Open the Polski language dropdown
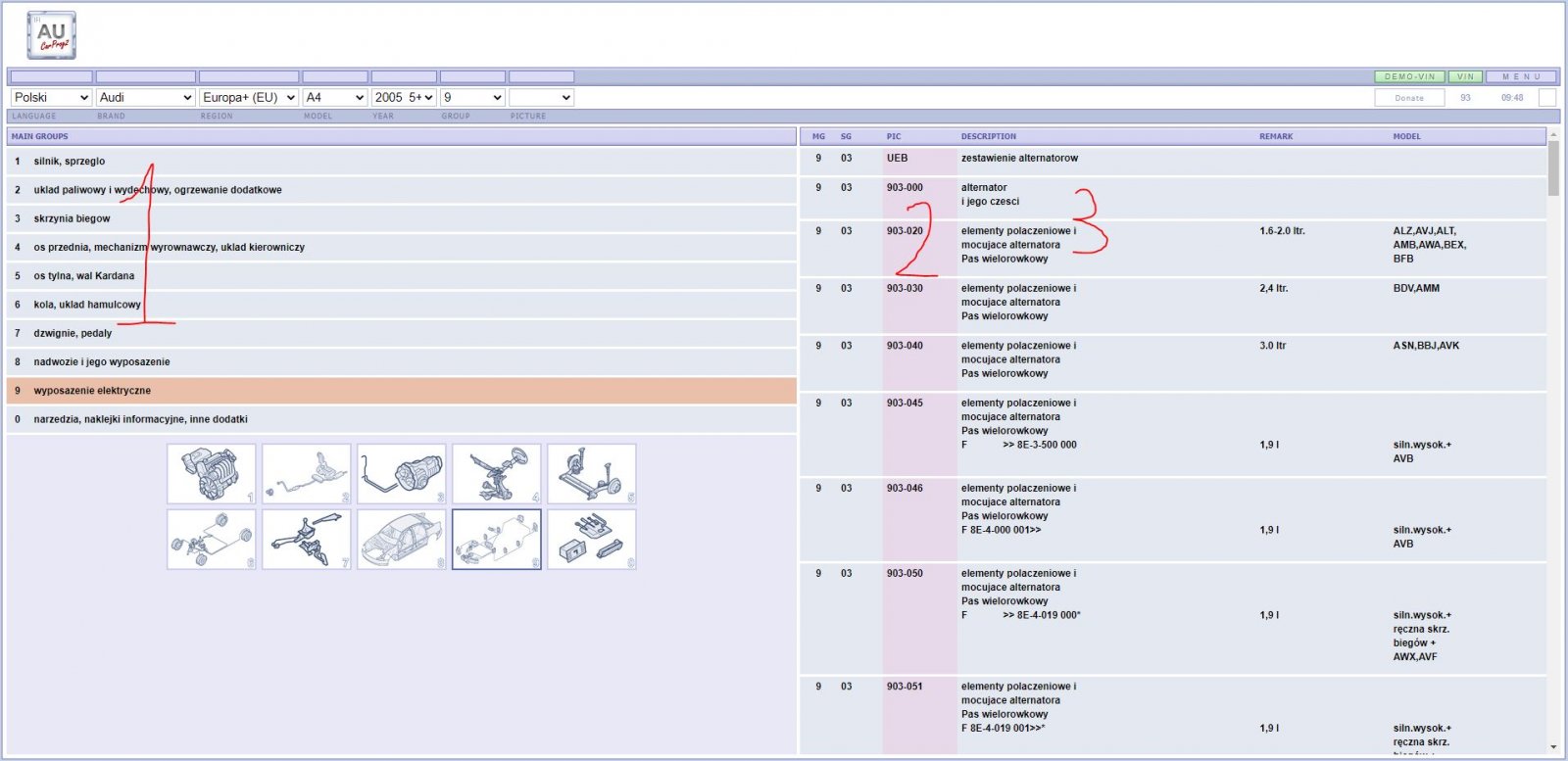 point(51,98)
